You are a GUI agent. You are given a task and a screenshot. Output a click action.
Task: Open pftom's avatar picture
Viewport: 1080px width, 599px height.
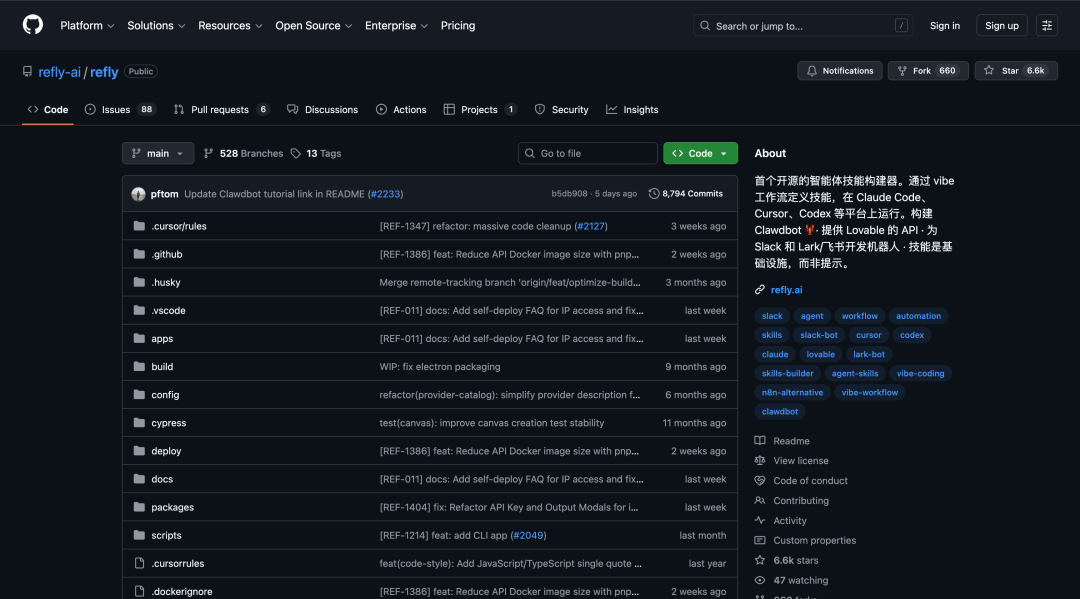138,194
